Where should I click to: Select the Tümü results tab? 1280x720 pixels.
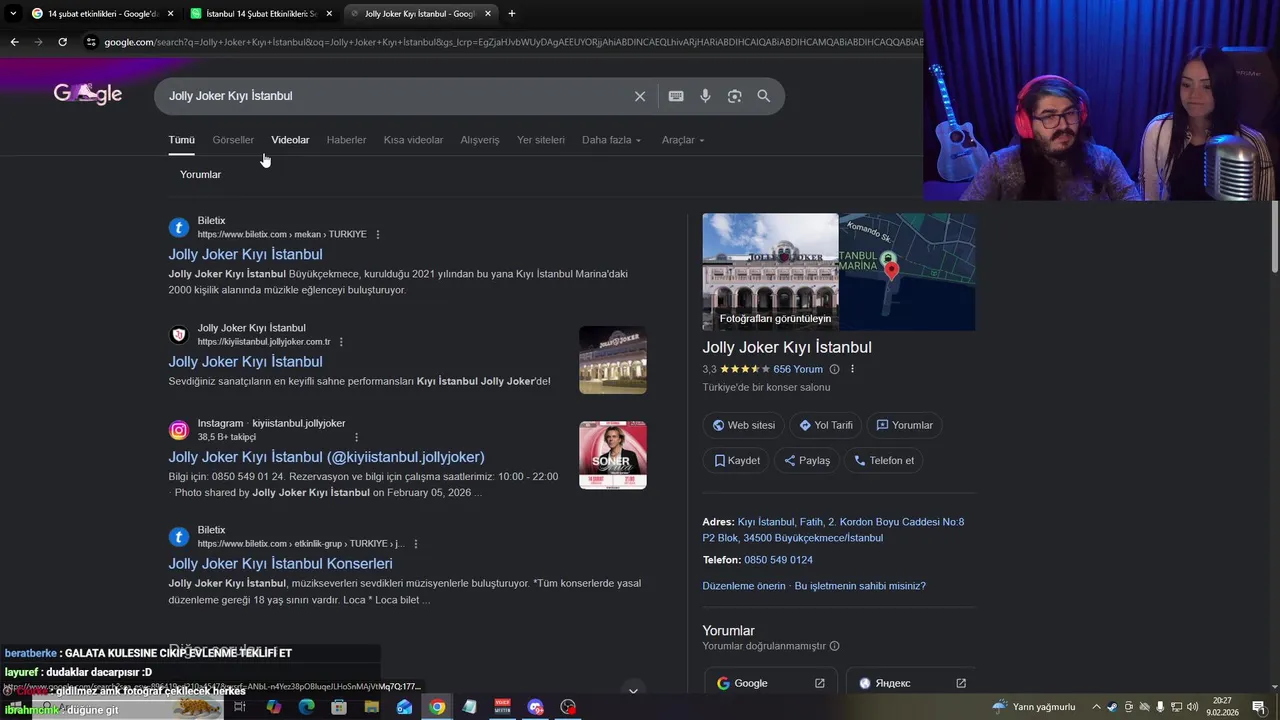click(181, 140)
